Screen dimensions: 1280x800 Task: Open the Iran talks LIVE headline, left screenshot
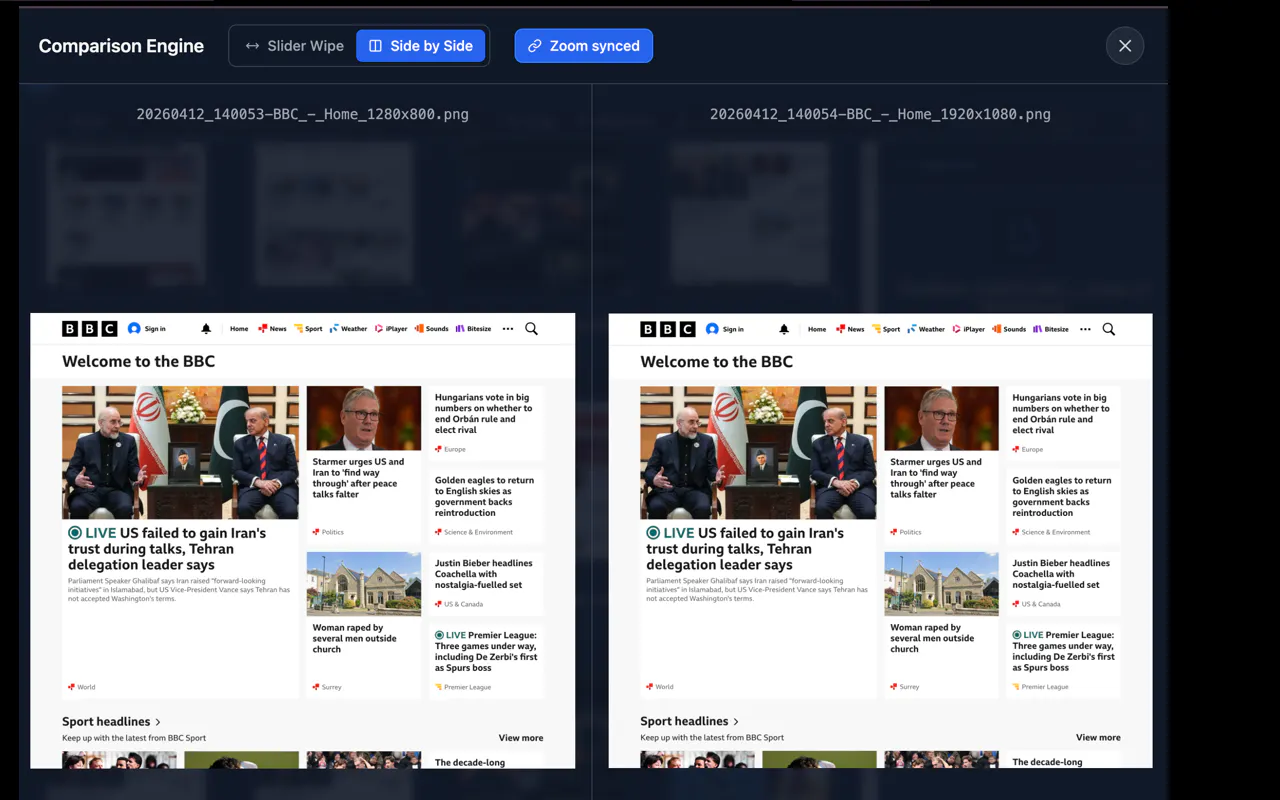[x=167, y=549]
